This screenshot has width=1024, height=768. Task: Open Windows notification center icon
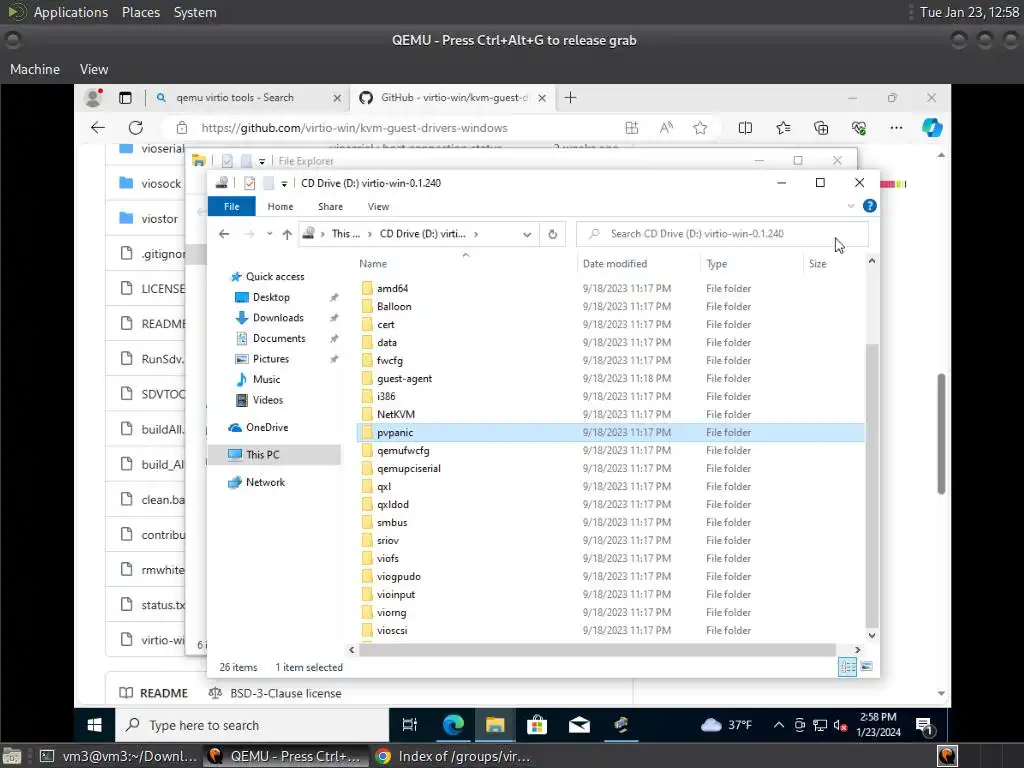pyautogui.click(x=924, y=725)
